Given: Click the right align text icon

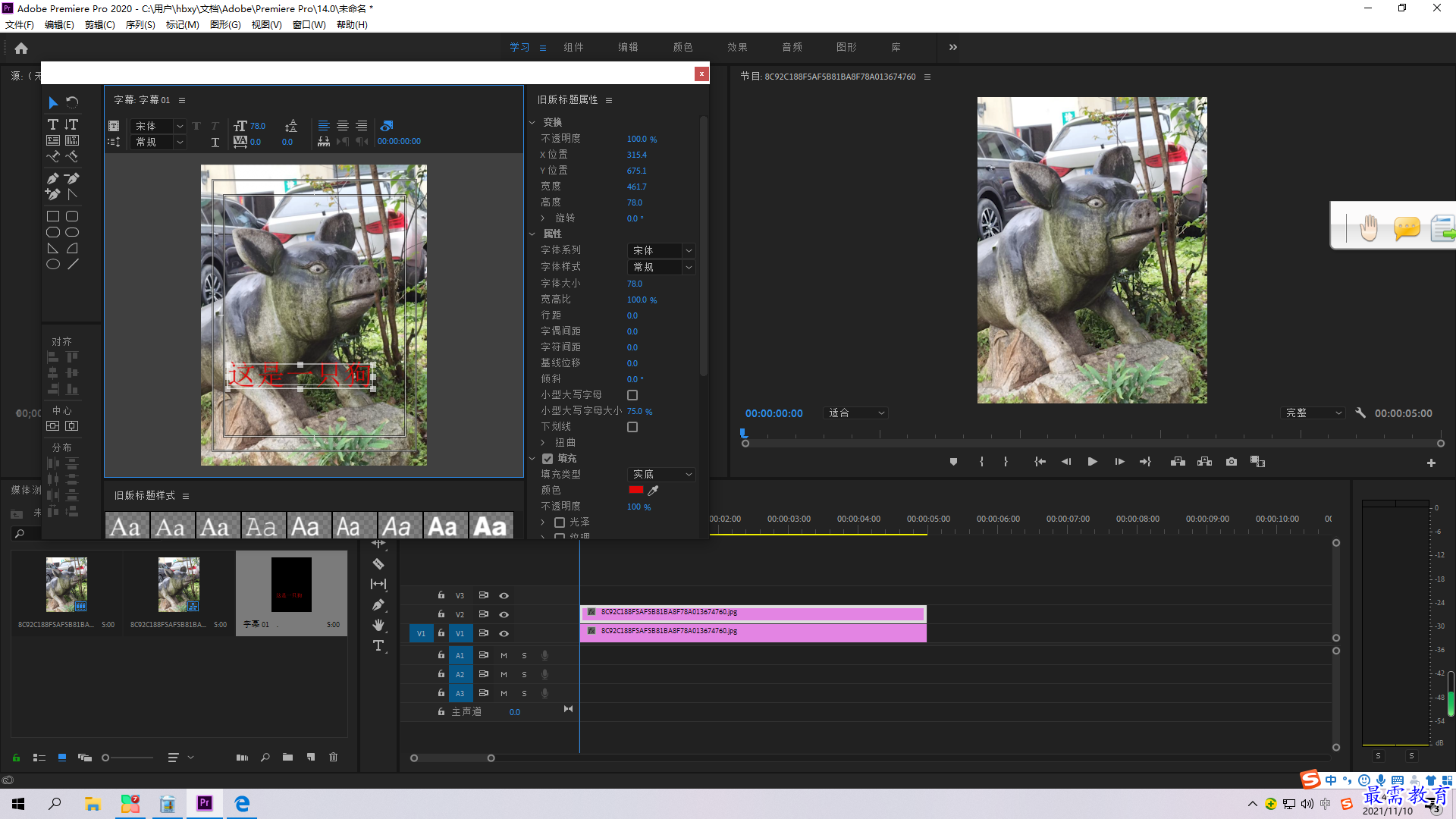Looking at the screenshot, I should (362, 126).
